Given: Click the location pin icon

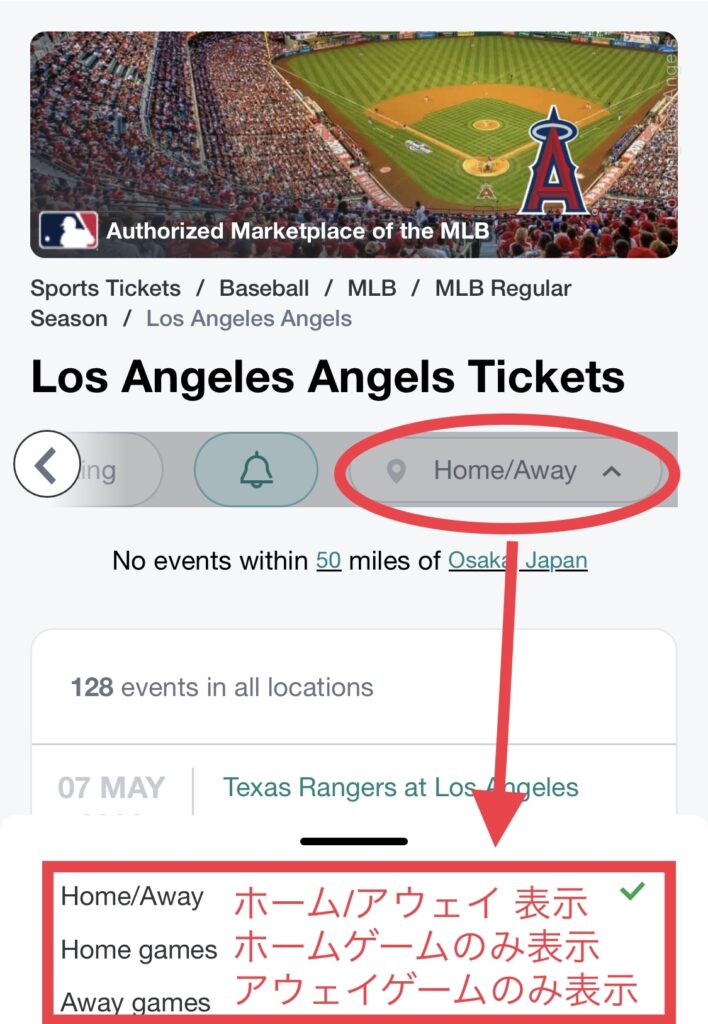Looking at the screenshot, I should (x=397, y=470).
